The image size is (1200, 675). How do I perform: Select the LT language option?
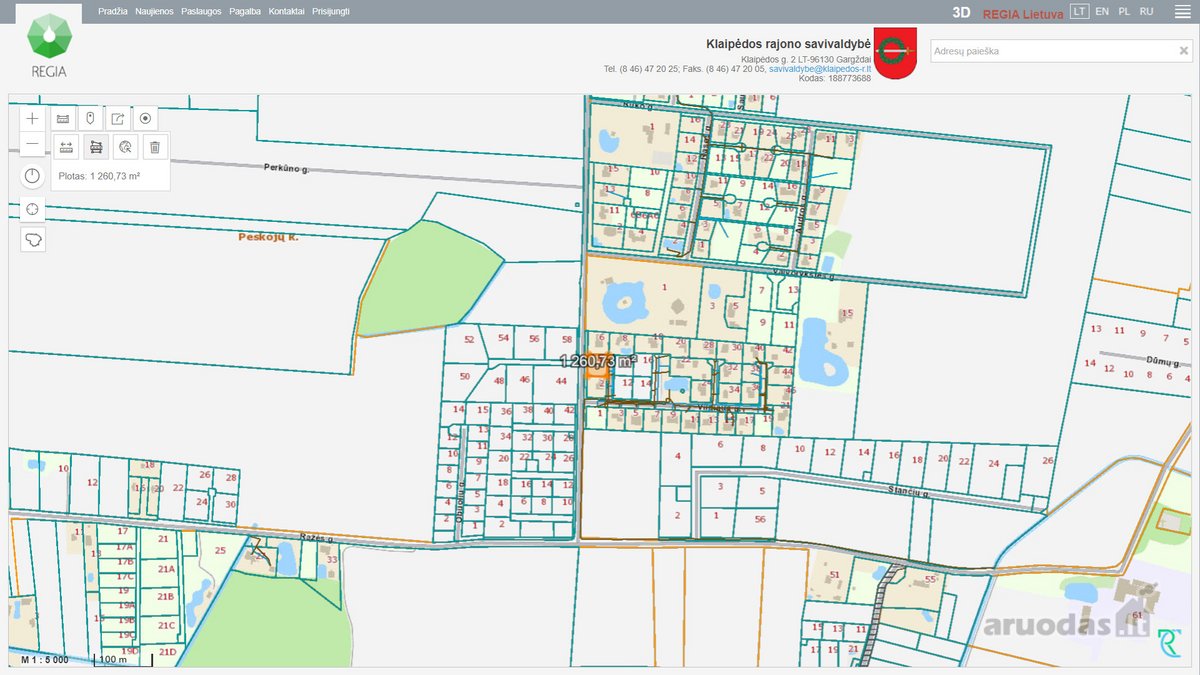tap(1079, 11)
